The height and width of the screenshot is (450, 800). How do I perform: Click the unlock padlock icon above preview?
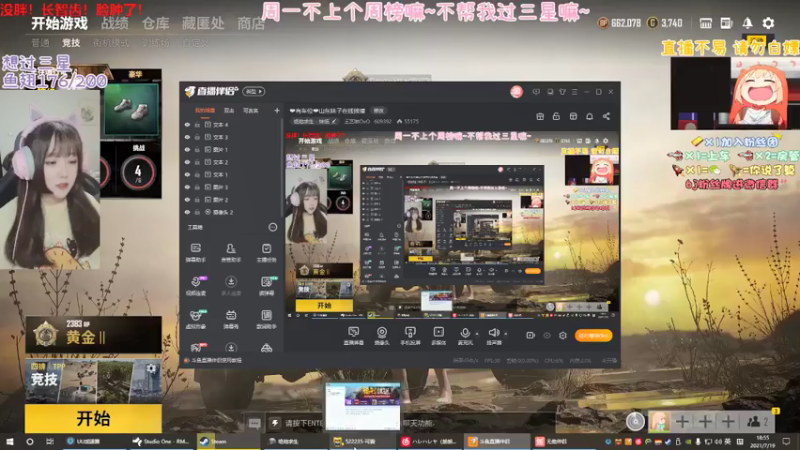(556, 116)
